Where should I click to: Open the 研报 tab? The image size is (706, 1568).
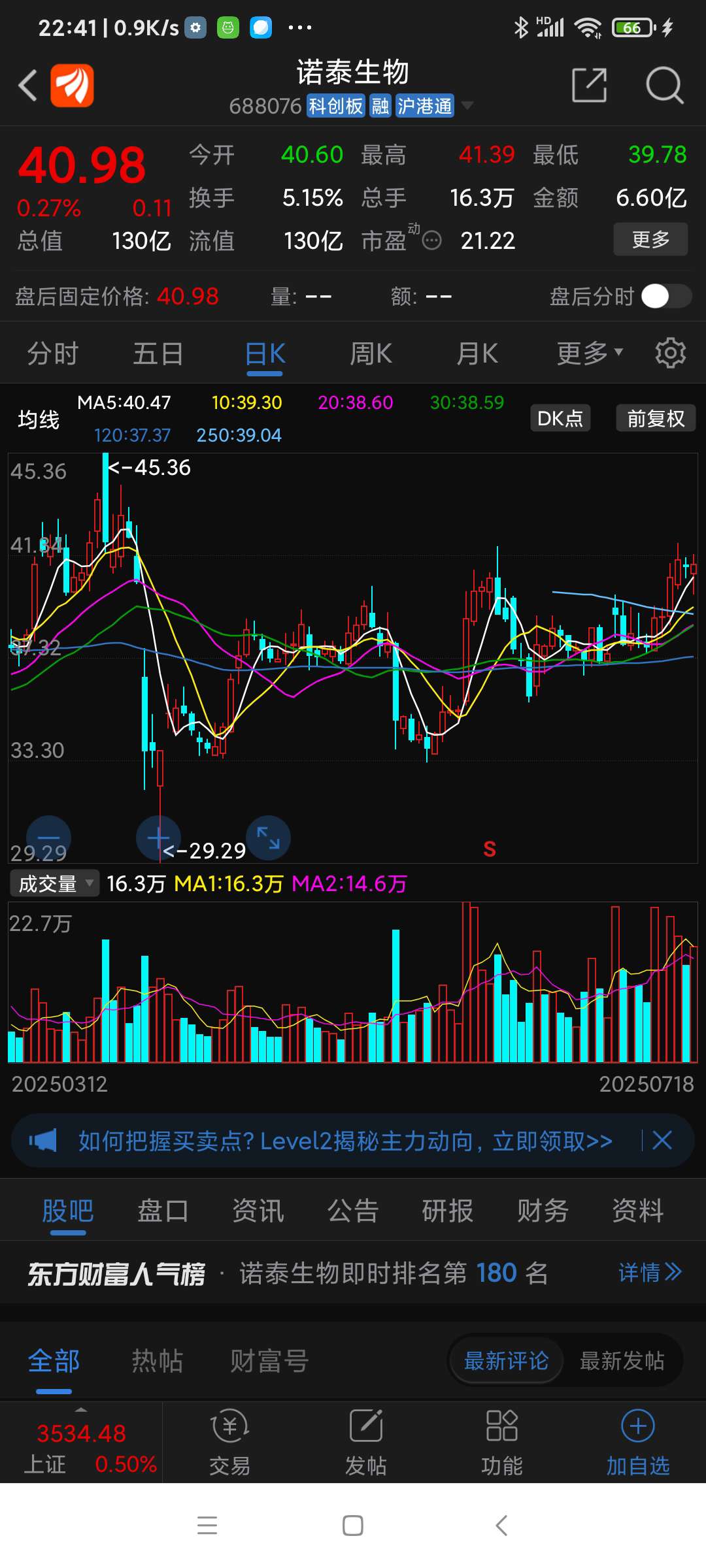click(x=448, y=1211)
